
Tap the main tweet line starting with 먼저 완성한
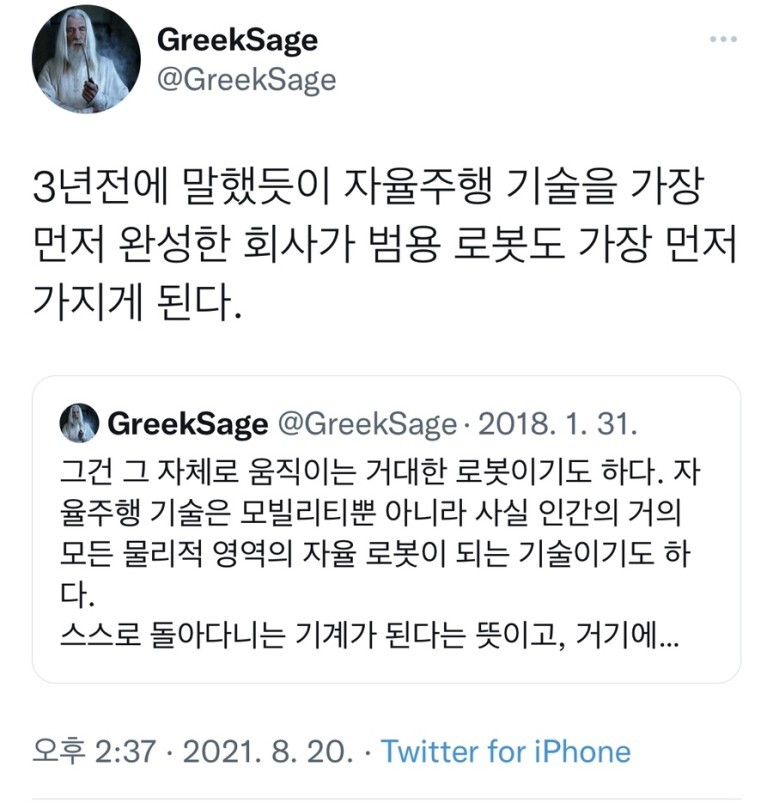click(x=384, y=244)
